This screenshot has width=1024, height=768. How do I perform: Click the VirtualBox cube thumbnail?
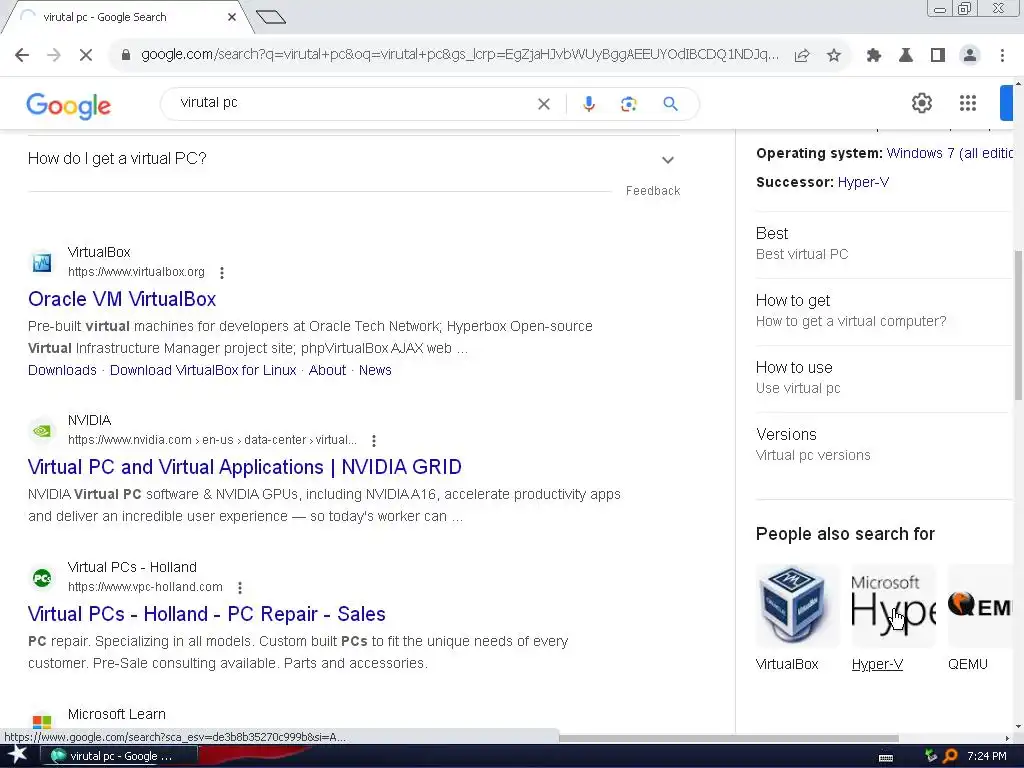(x=797, y=606)
